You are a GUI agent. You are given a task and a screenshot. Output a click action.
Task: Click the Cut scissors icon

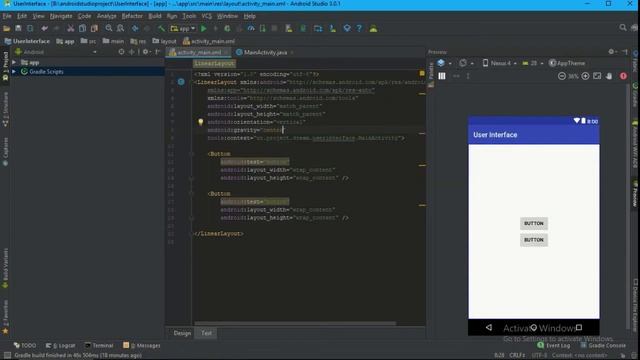pyautogui.click(x=71, y=29)
